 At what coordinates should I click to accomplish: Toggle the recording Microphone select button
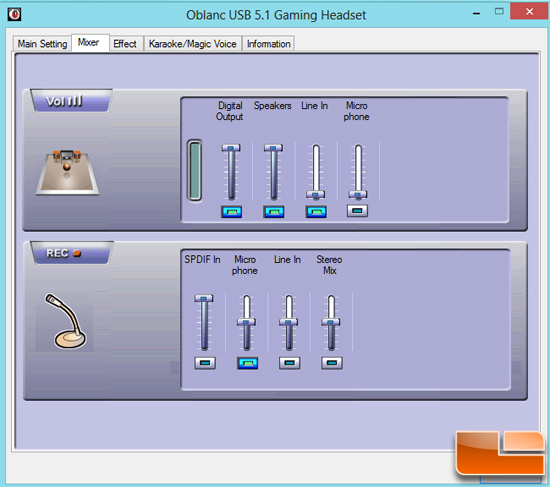point(248,363)
